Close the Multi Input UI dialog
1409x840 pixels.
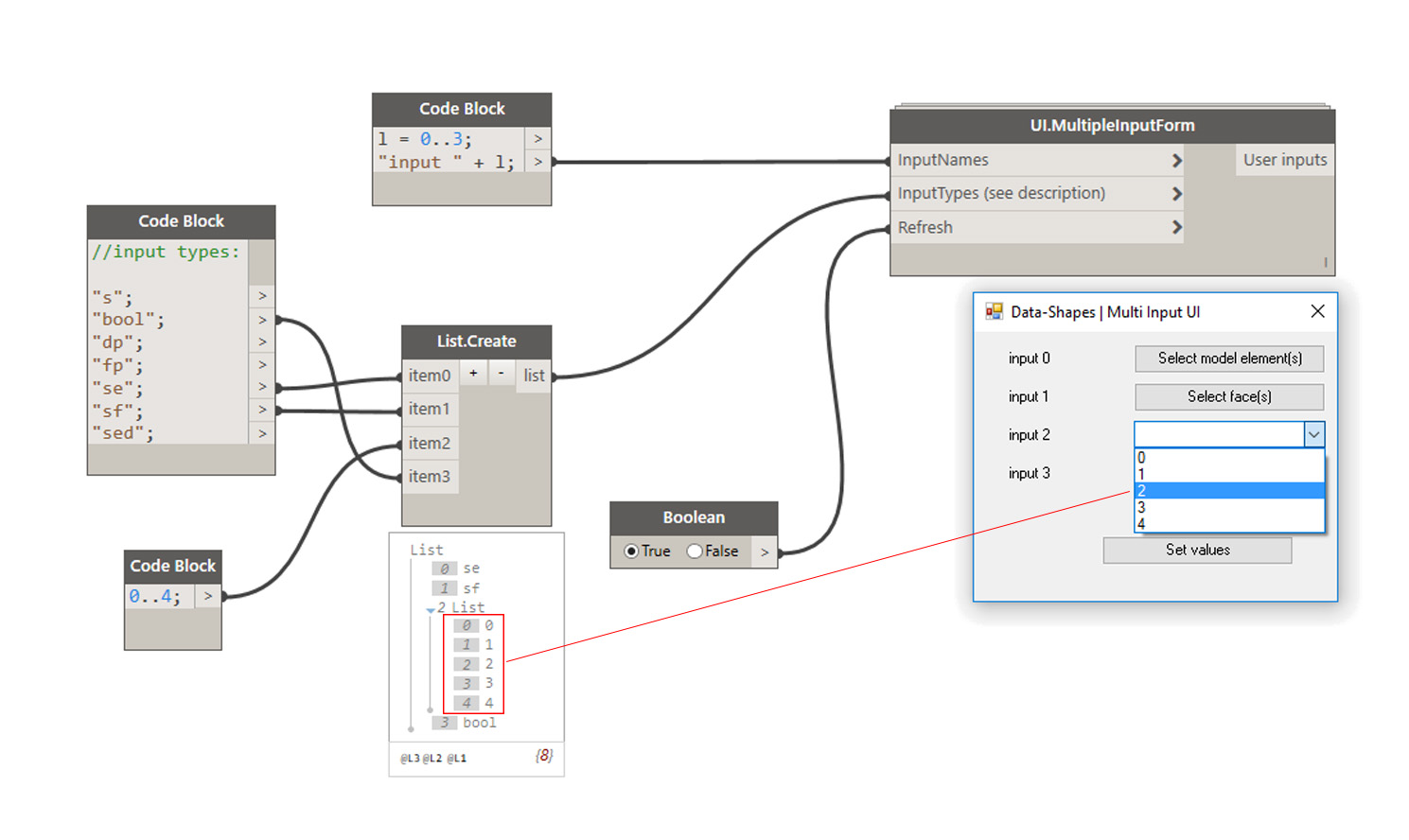[x=1317, y=311]
